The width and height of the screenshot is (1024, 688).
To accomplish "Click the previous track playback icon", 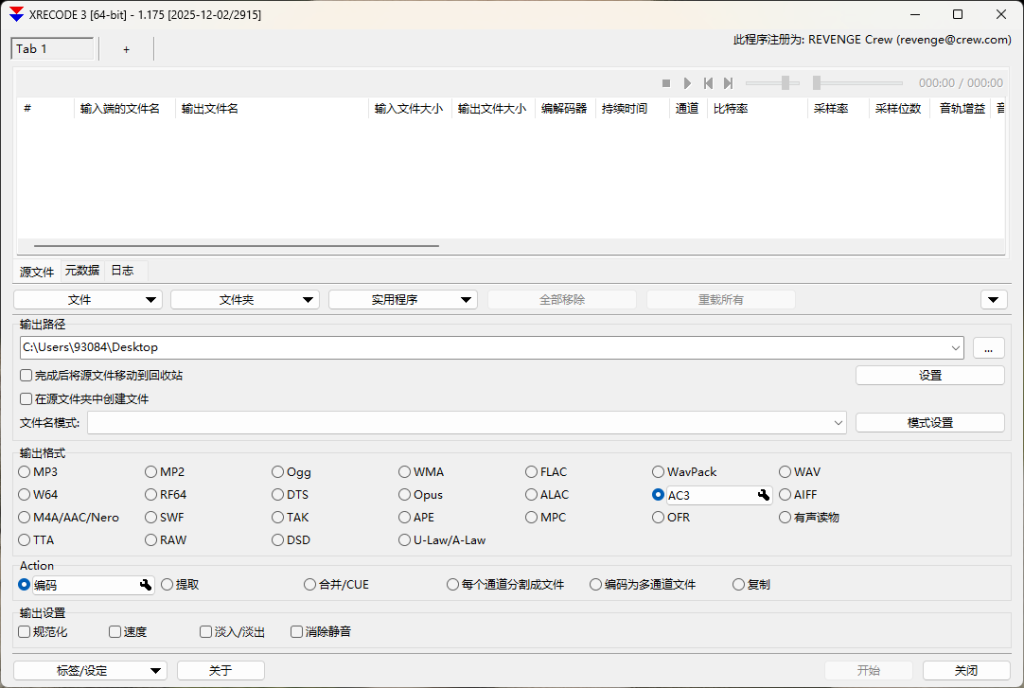I will [x=709, y=82].
